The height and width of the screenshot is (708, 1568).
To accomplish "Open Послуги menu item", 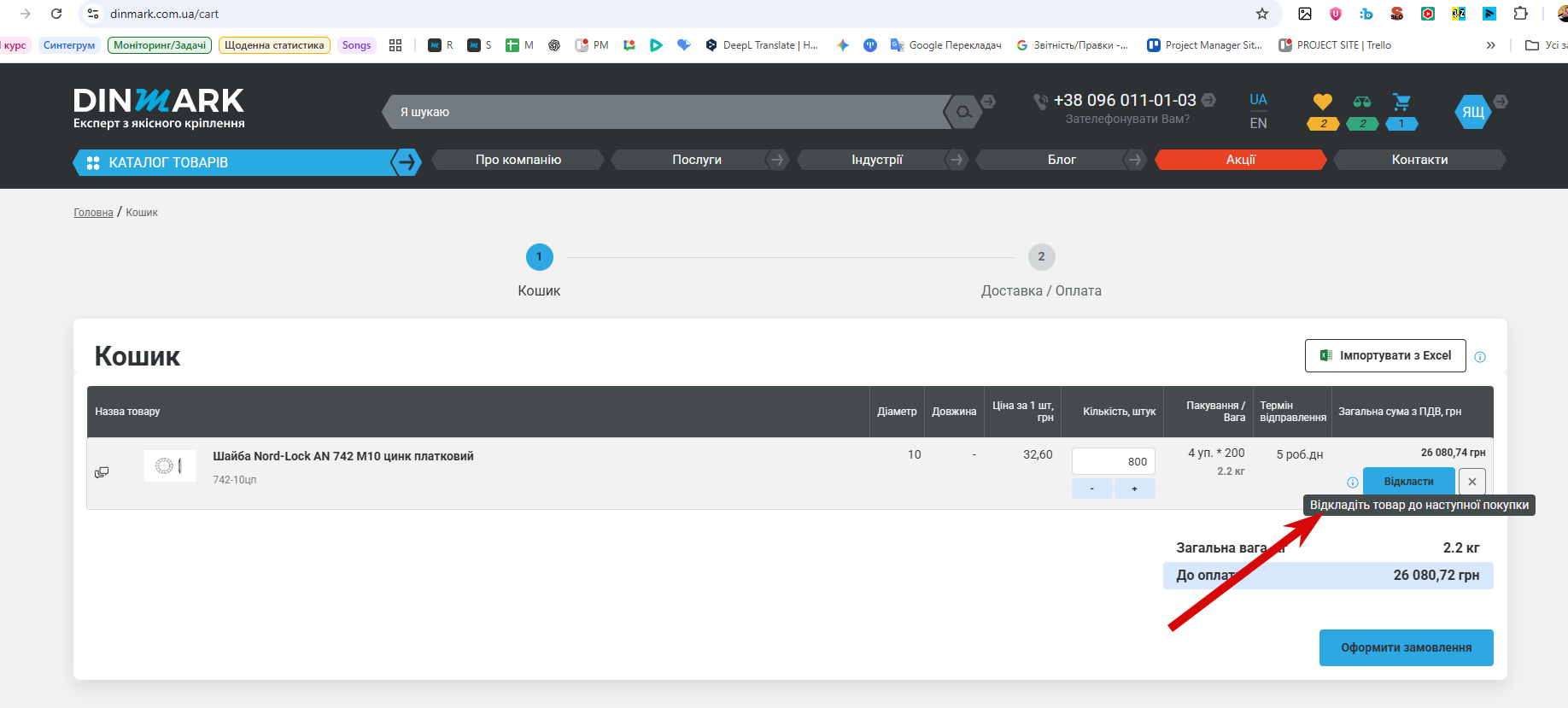I will [697, 160].
